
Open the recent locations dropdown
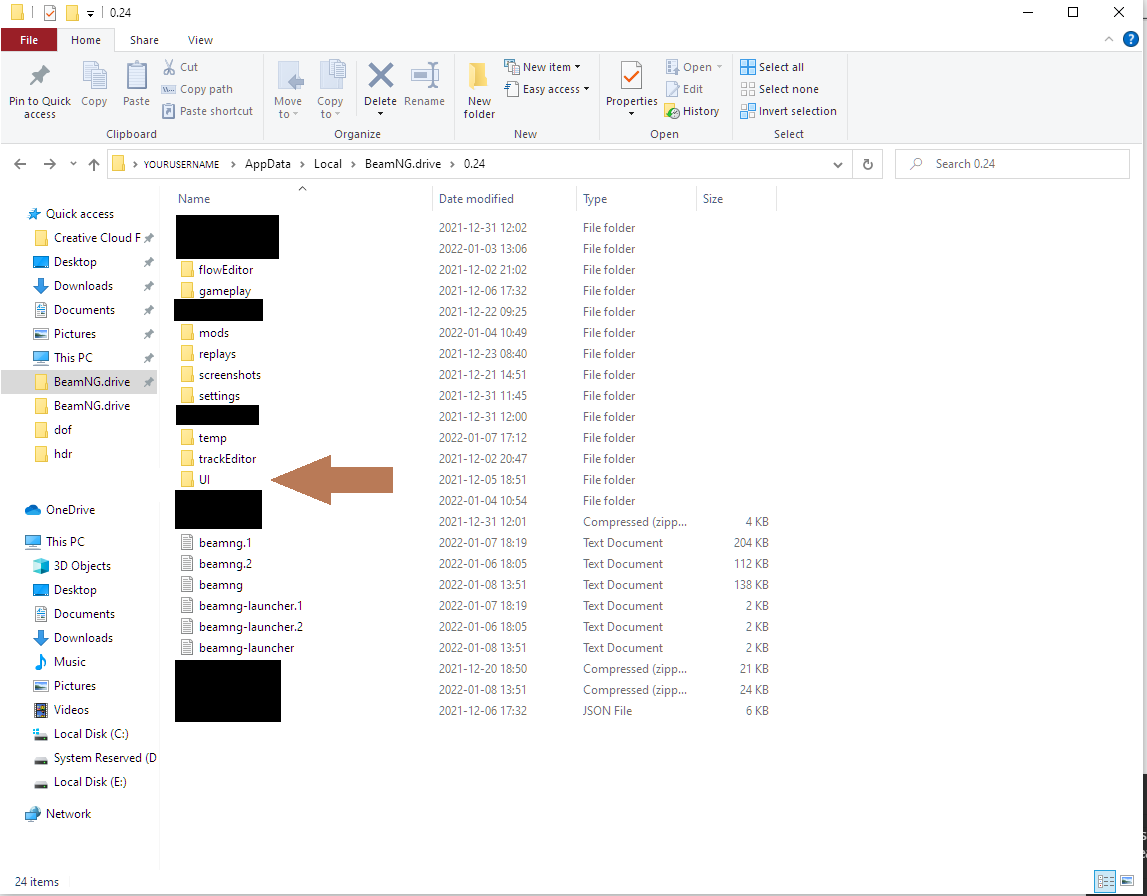[x=73, y=164]
